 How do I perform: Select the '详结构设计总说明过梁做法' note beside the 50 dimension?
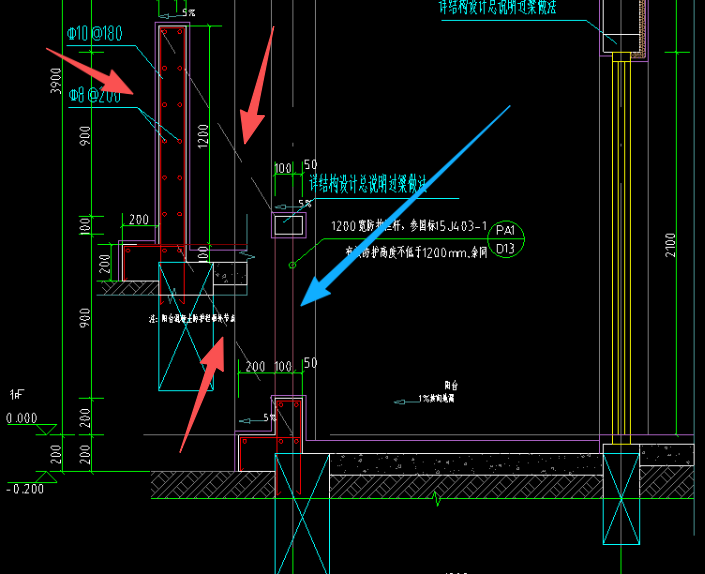pos(368,184)
